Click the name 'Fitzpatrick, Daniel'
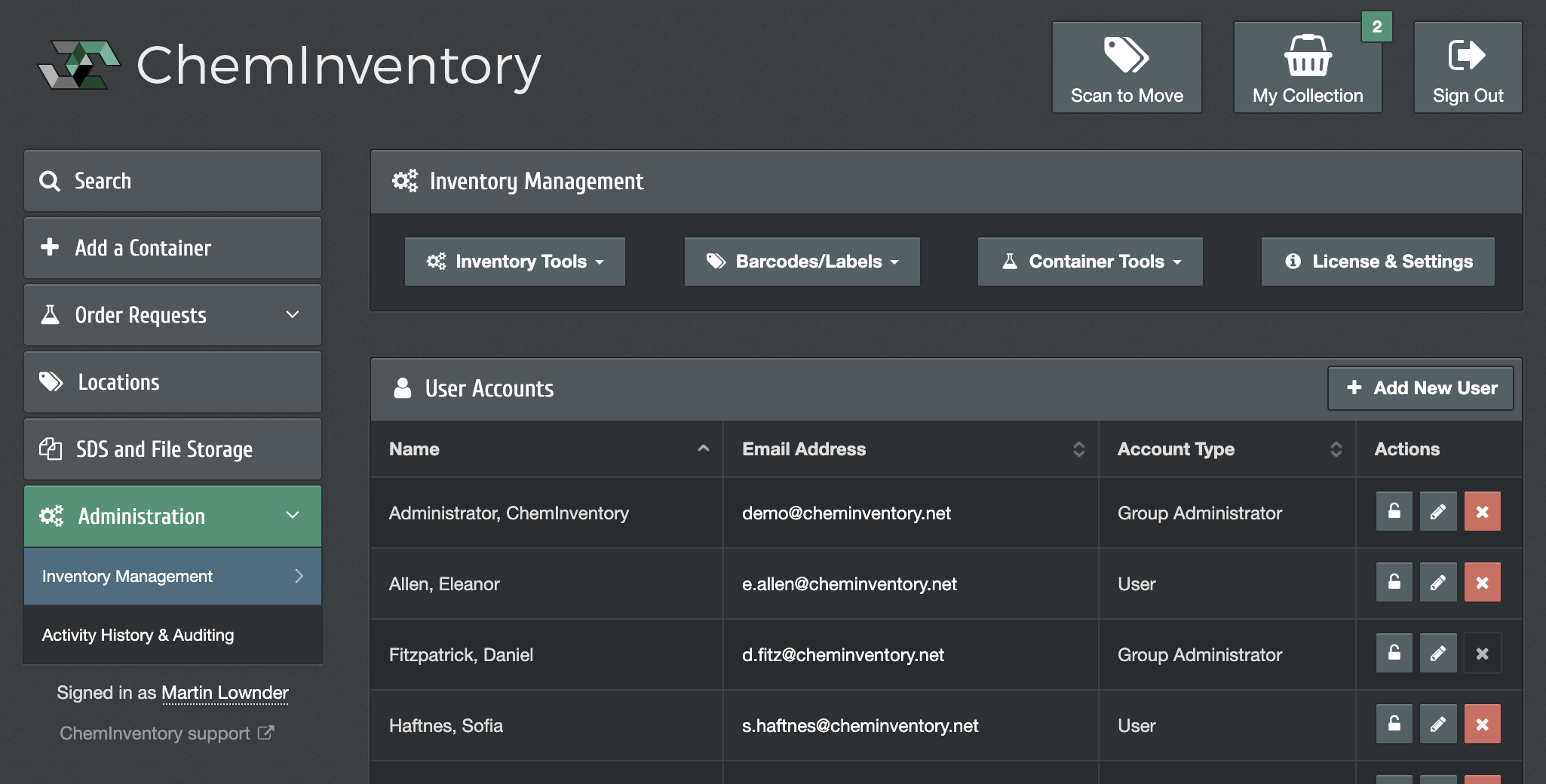 coord(461,655)
